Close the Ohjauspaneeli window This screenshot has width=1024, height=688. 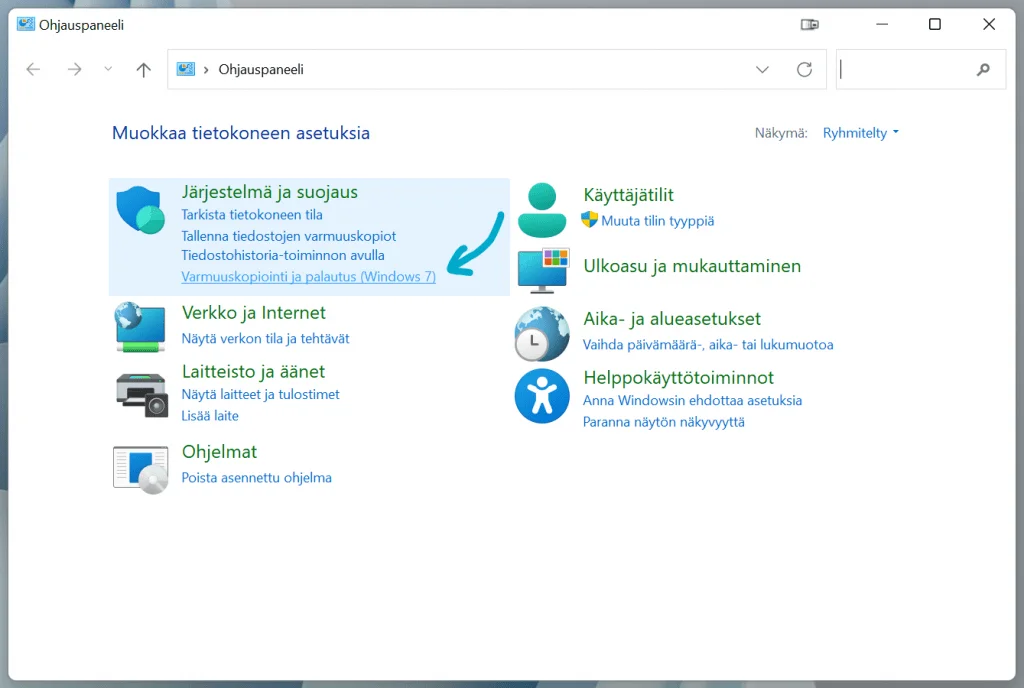[x=989, y=25]
